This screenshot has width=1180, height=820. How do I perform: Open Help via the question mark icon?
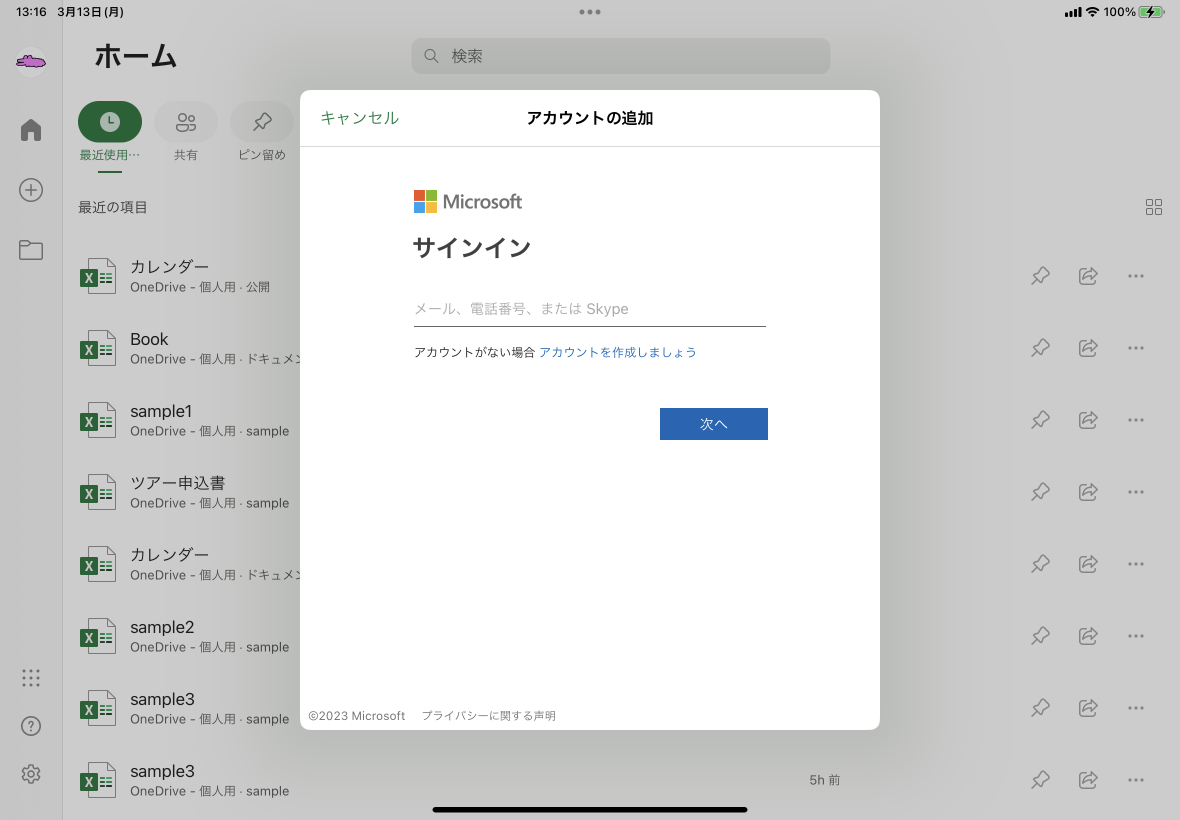coord(30,726)
